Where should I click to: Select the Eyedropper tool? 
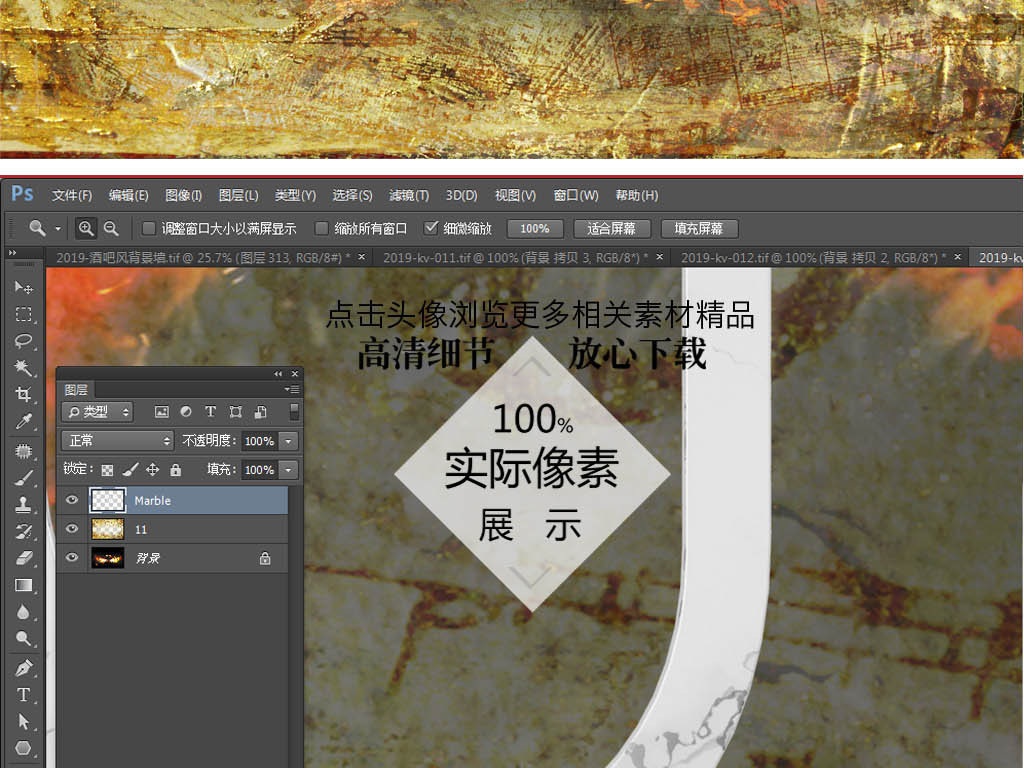pos(24,422)
